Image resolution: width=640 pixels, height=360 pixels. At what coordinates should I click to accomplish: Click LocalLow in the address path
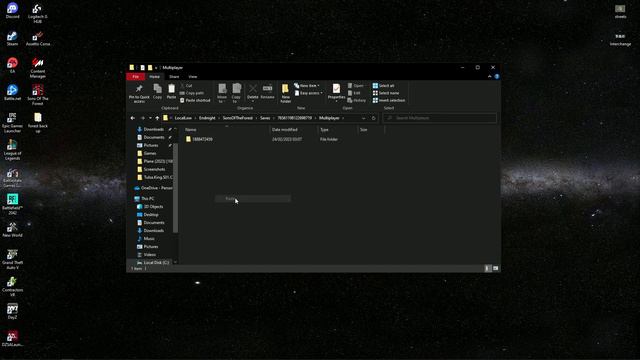tap(183, 118)
